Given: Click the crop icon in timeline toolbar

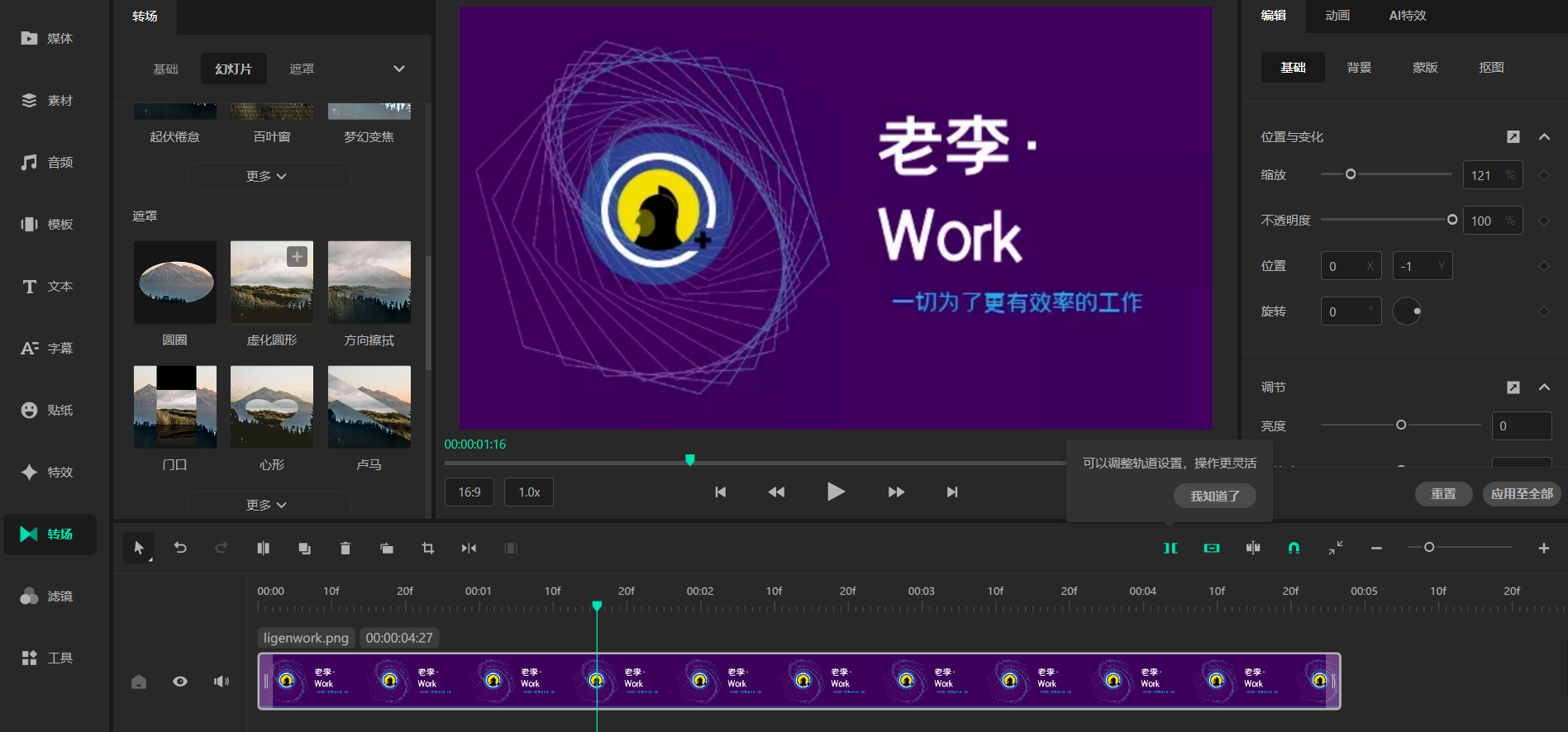Looking at the screenshot, I should (x=428, y=548).
